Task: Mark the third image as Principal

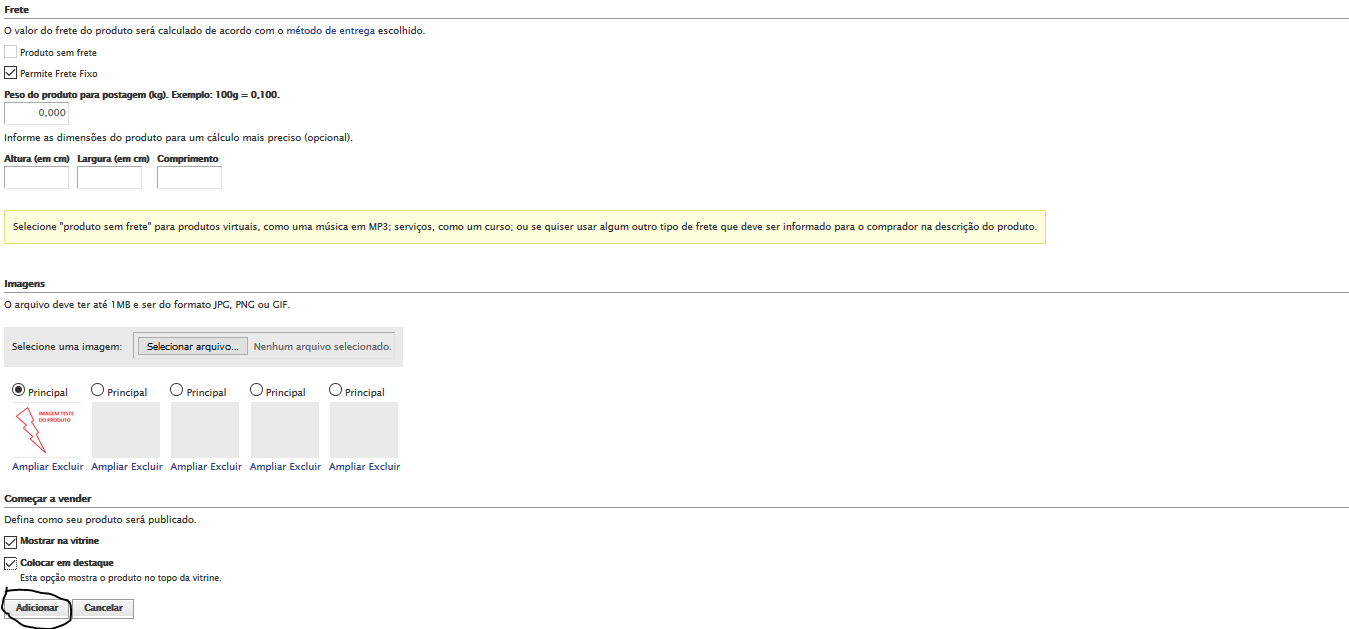Action: 177,390
